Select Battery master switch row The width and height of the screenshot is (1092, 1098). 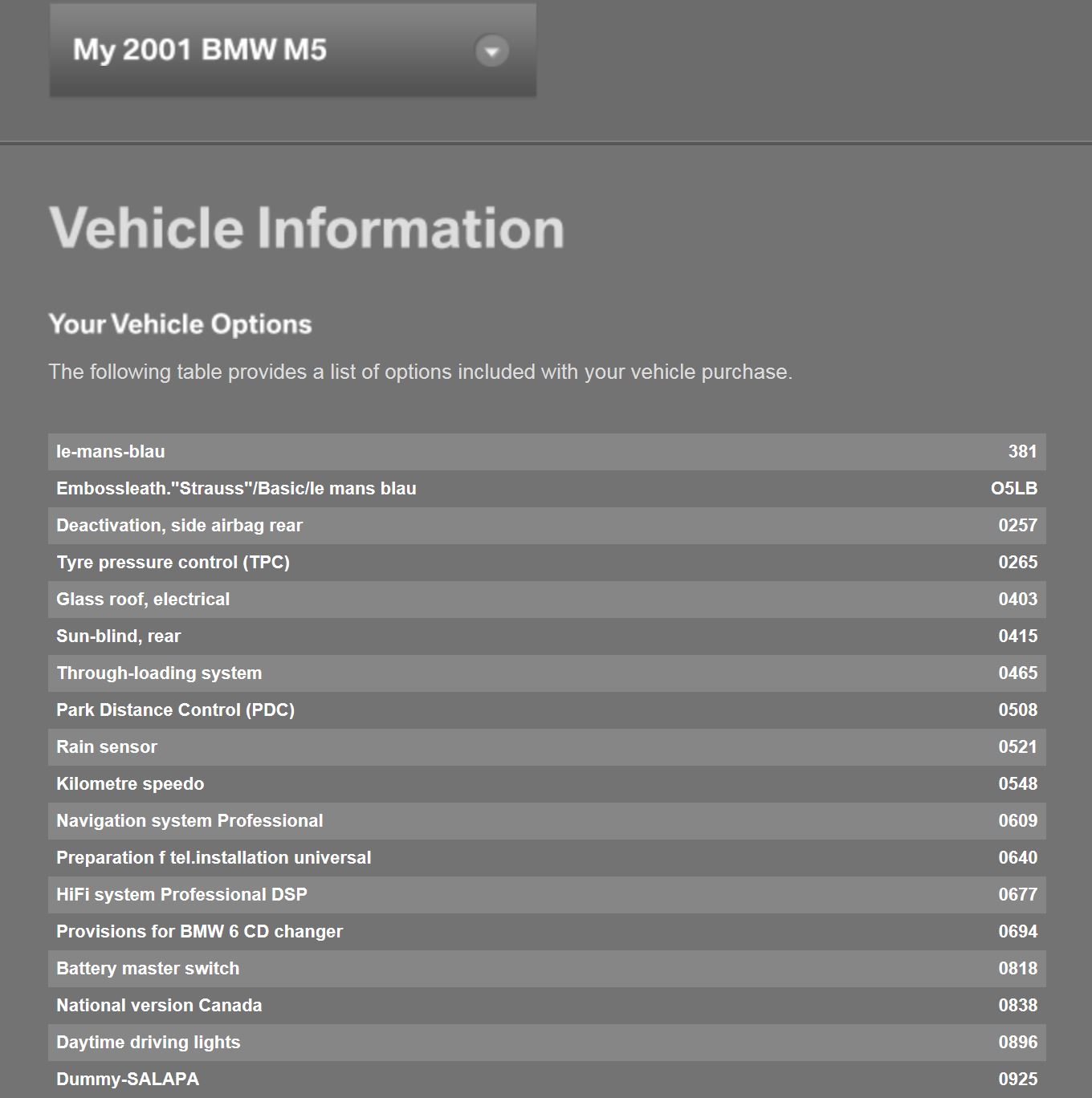pyautogui.click(x=547, y=969)
